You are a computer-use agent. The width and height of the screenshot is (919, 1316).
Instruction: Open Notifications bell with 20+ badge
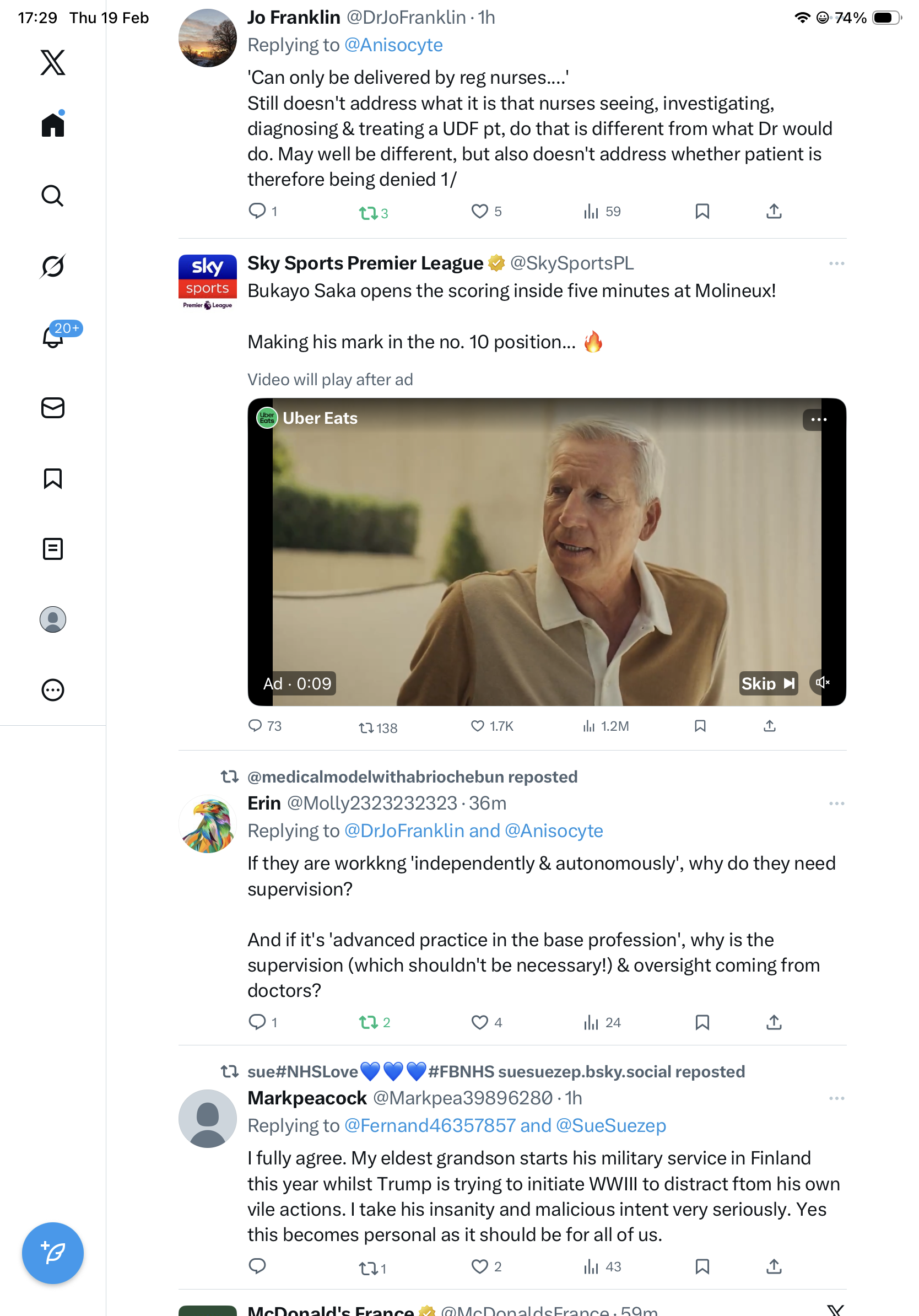click(52, 337)
